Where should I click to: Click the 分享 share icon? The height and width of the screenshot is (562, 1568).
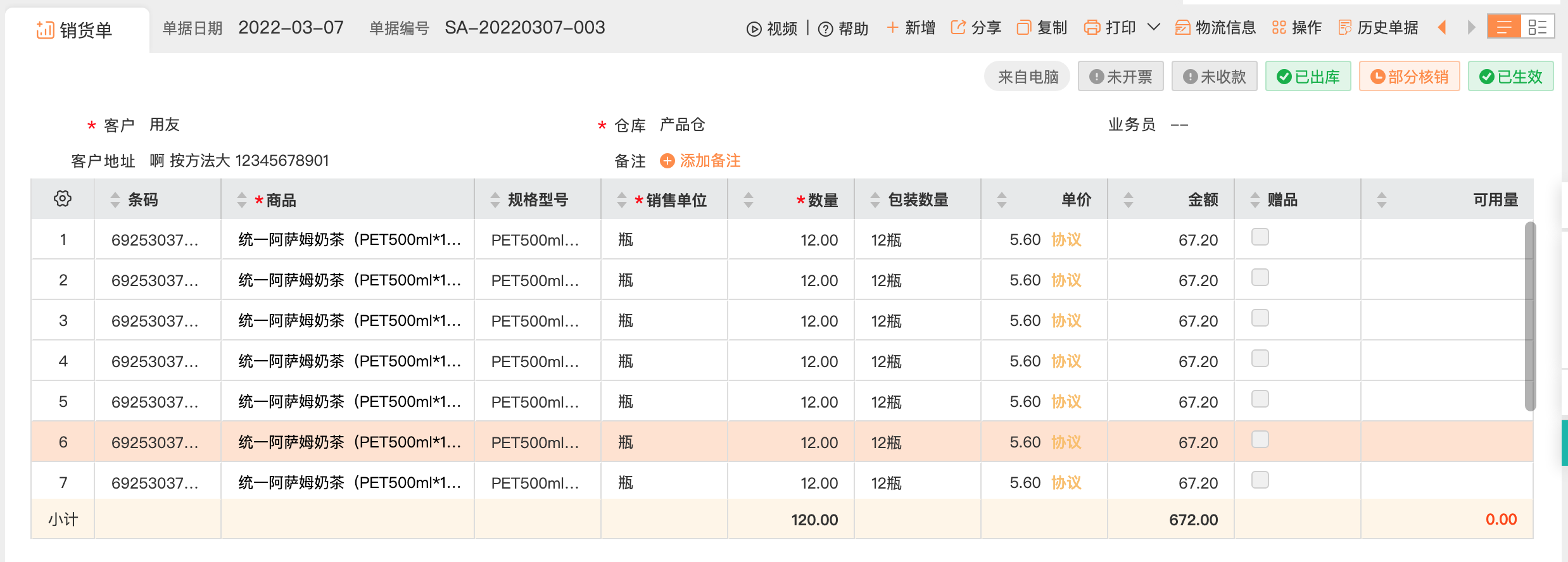pos(958,28)
